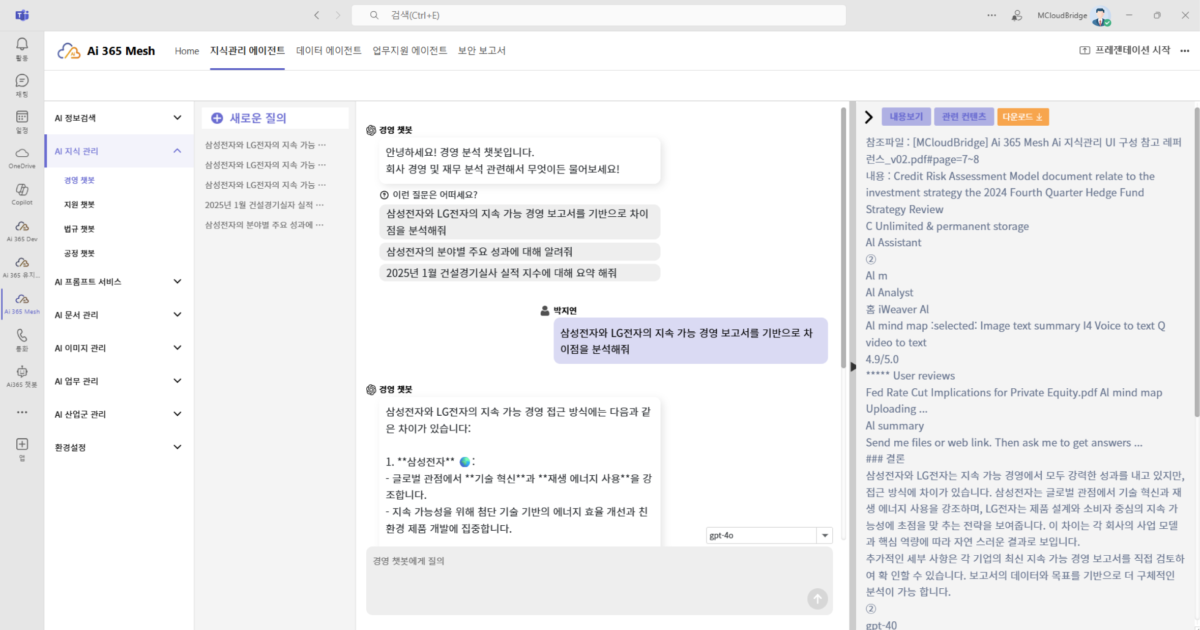The height and width of the screenshot is (630, 1200).
Task: Expand the 환경설정 section
Action: pyautogui.click(x=177, y=447)
